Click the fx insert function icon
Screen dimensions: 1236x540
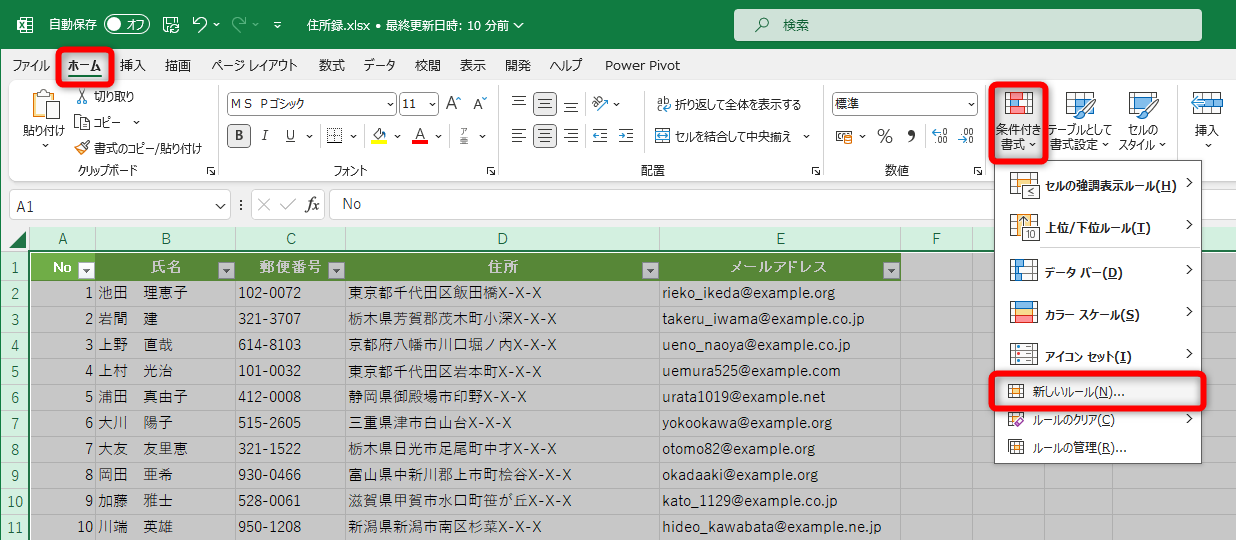click(312, 205)
